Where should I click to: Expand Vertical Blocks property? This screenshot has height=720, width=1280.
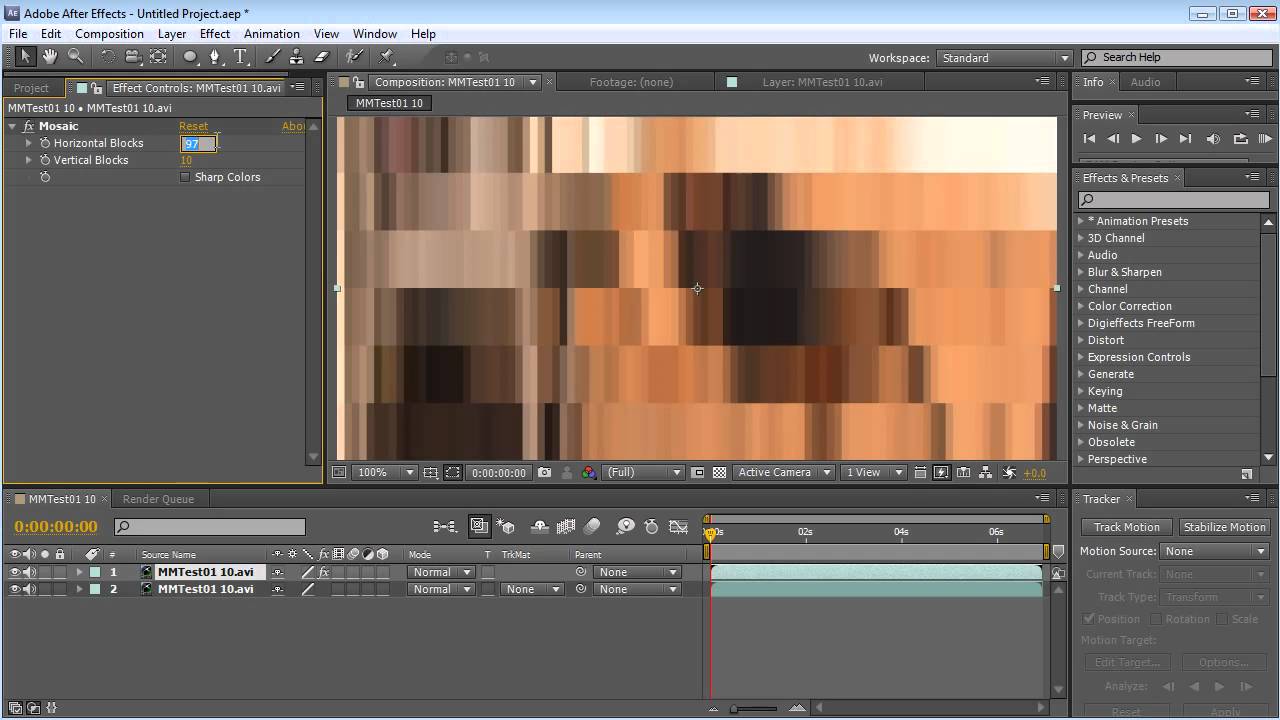29,160
